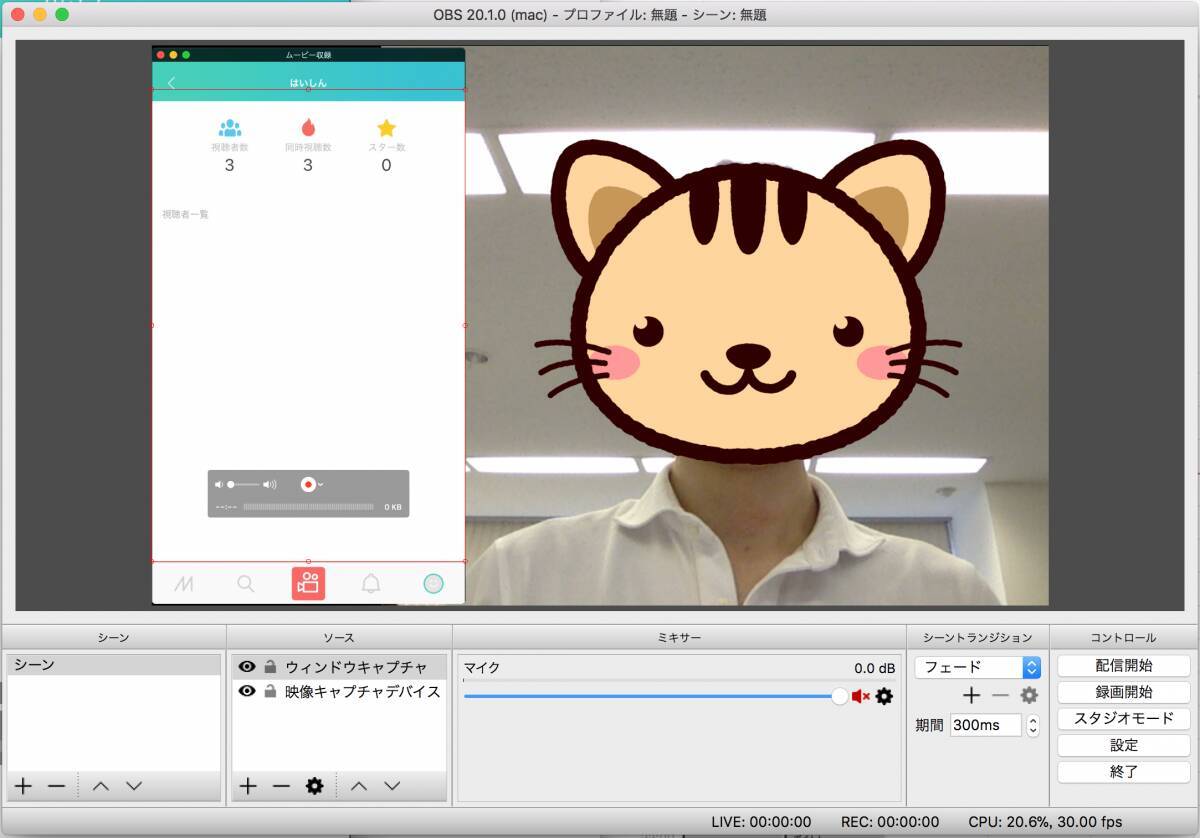Screen dimensions: 1200x838
Task: Click the add scene plus icon
Action: pyautogui.click(x=23, y=786)
